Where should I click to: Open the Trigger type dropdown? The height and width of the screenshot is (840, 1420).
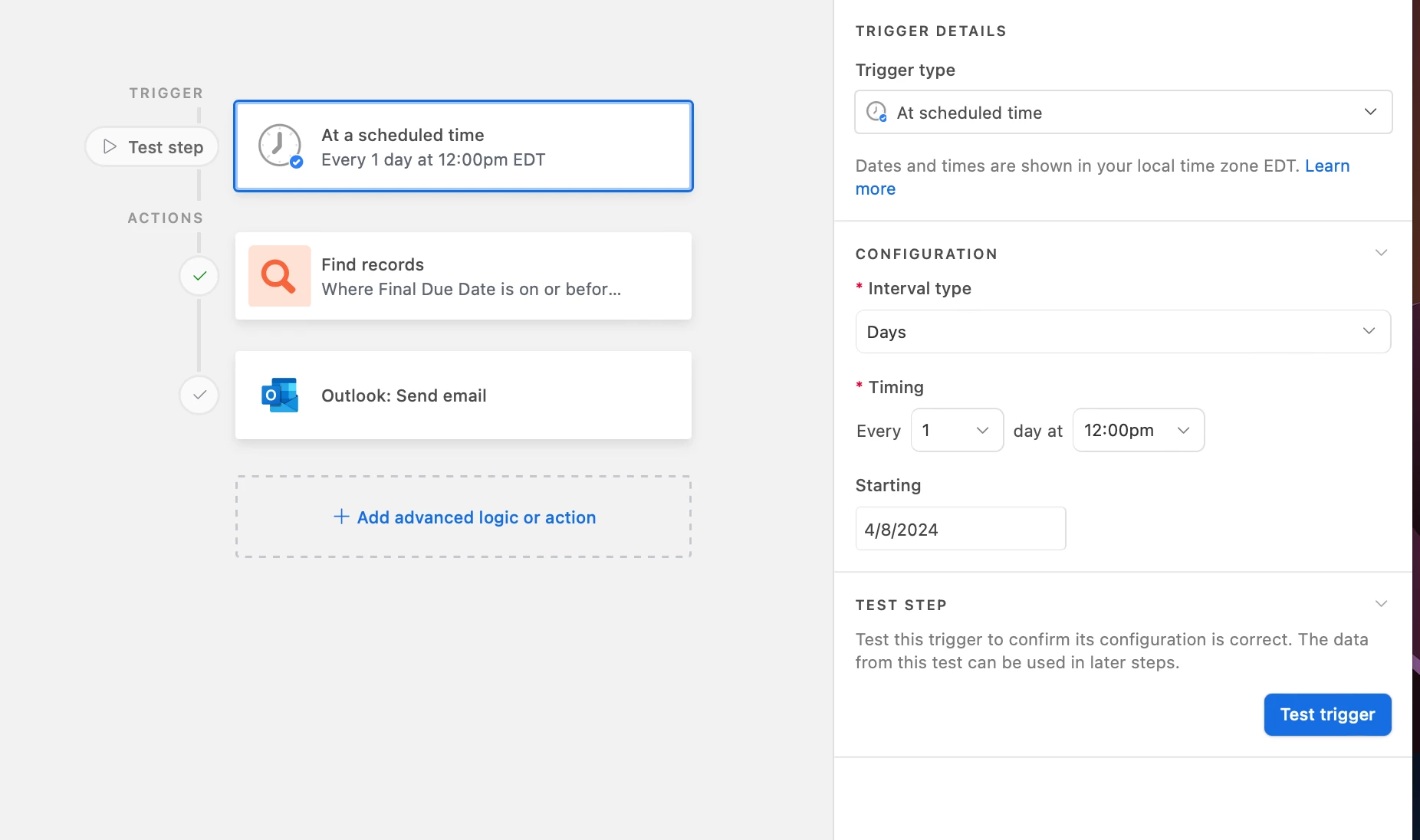point(1123,112)
